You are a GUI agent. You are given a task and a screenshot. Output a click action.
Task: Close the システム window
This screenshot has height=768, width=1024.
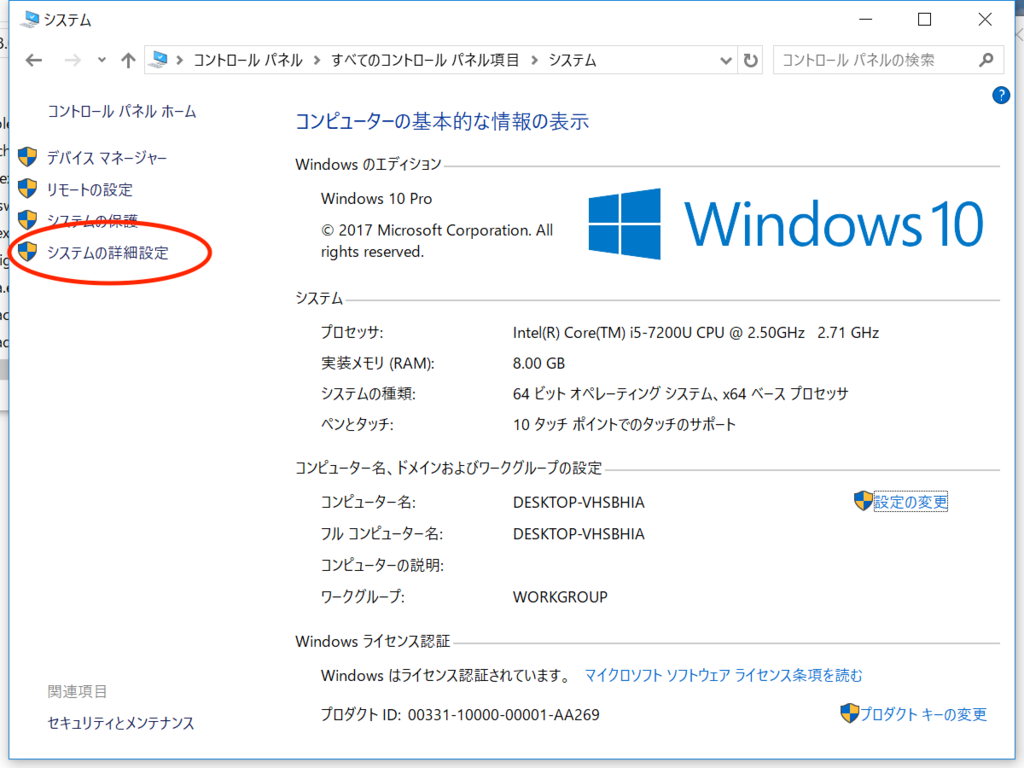[985, 20]
